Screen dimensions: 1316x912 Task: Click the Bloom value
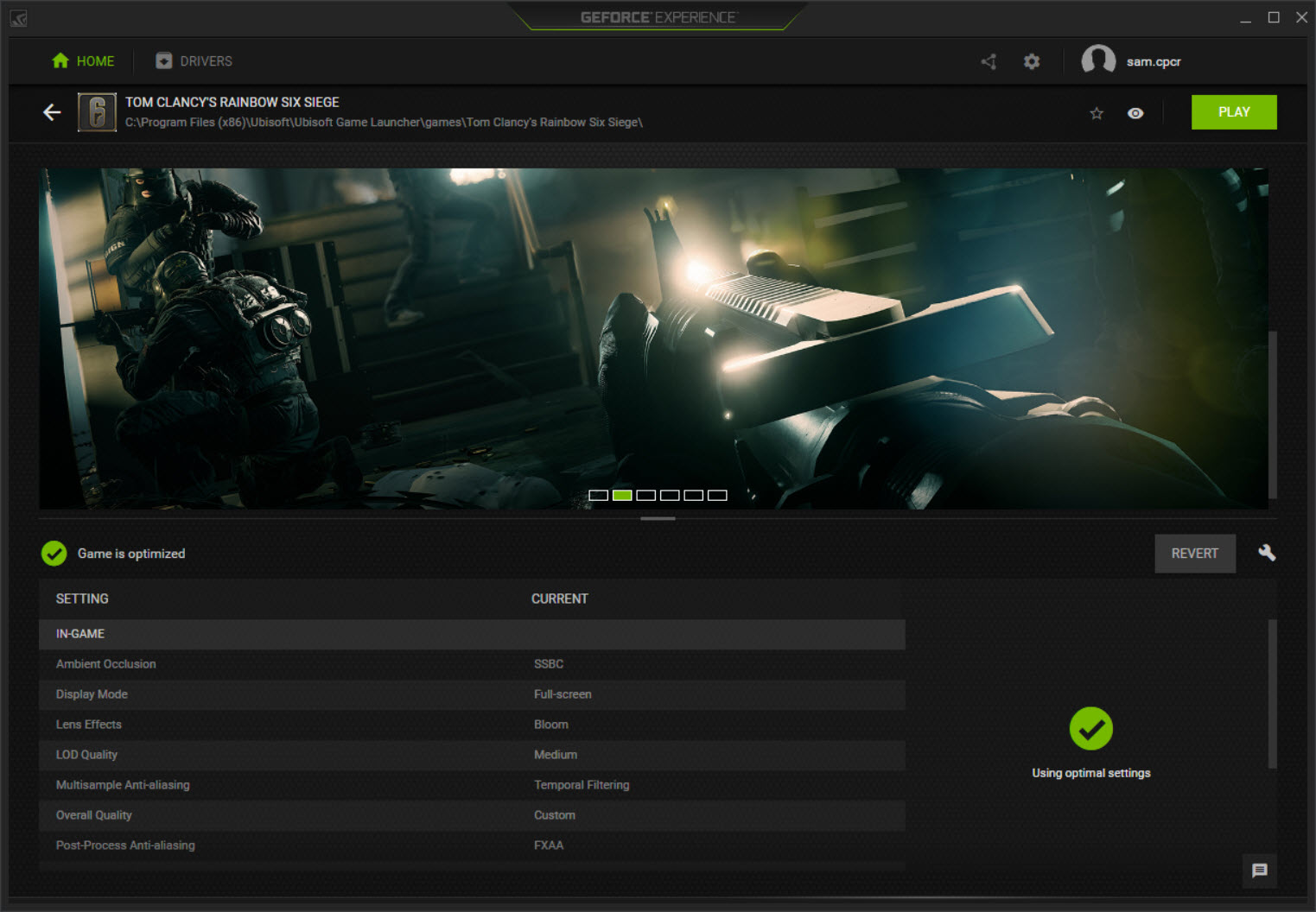tap(551, 725)
